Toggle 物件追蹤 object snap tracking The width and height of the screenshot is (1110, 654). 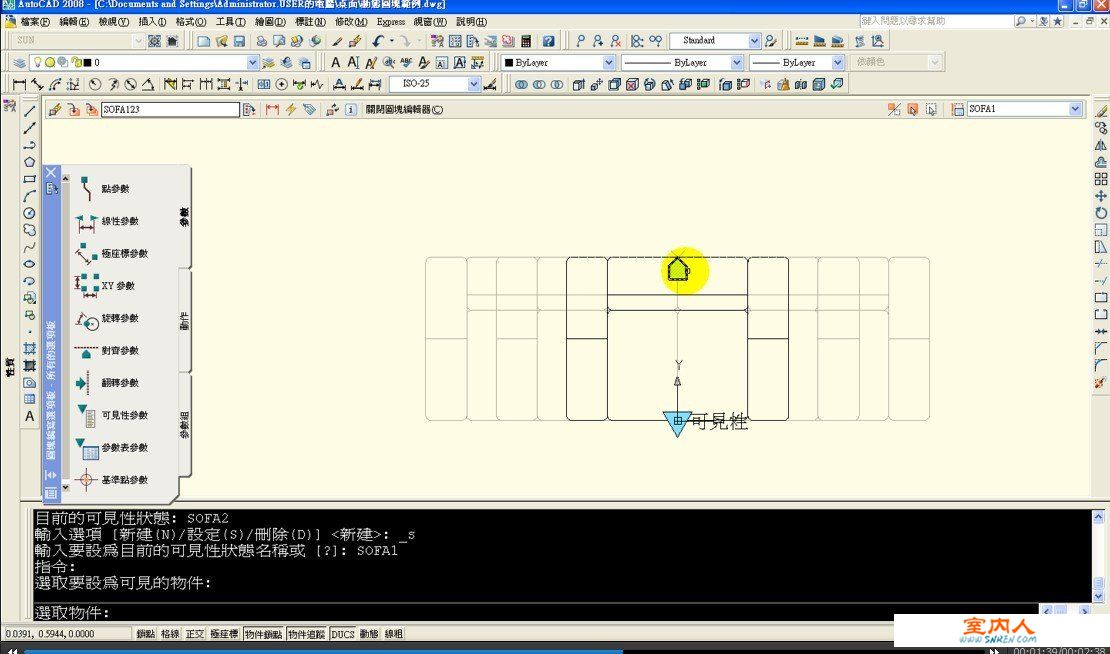pos(307,634)
